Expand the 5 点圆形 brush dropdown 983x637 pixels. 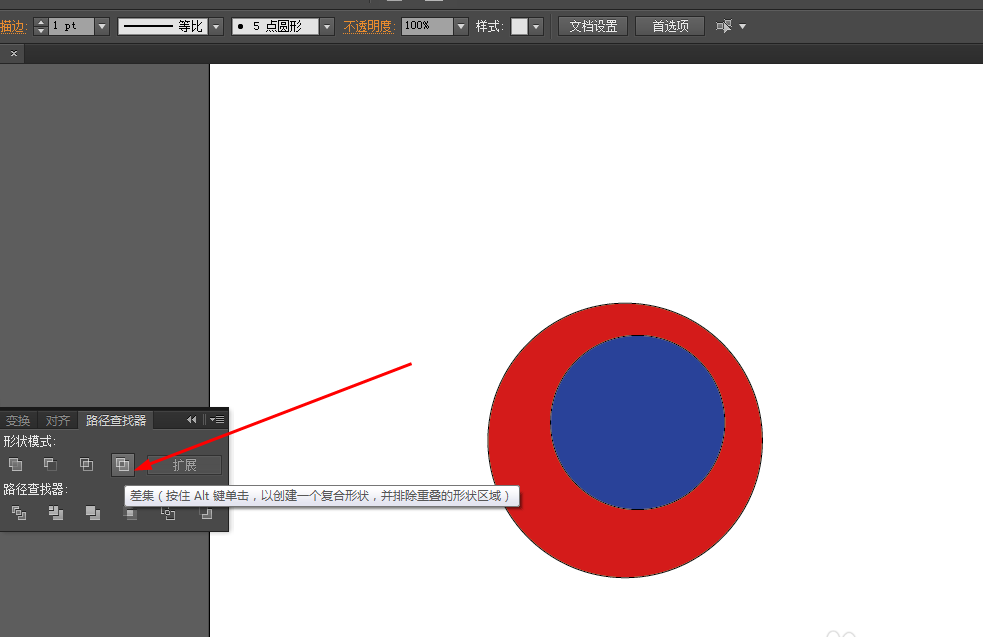pos(327,26)
